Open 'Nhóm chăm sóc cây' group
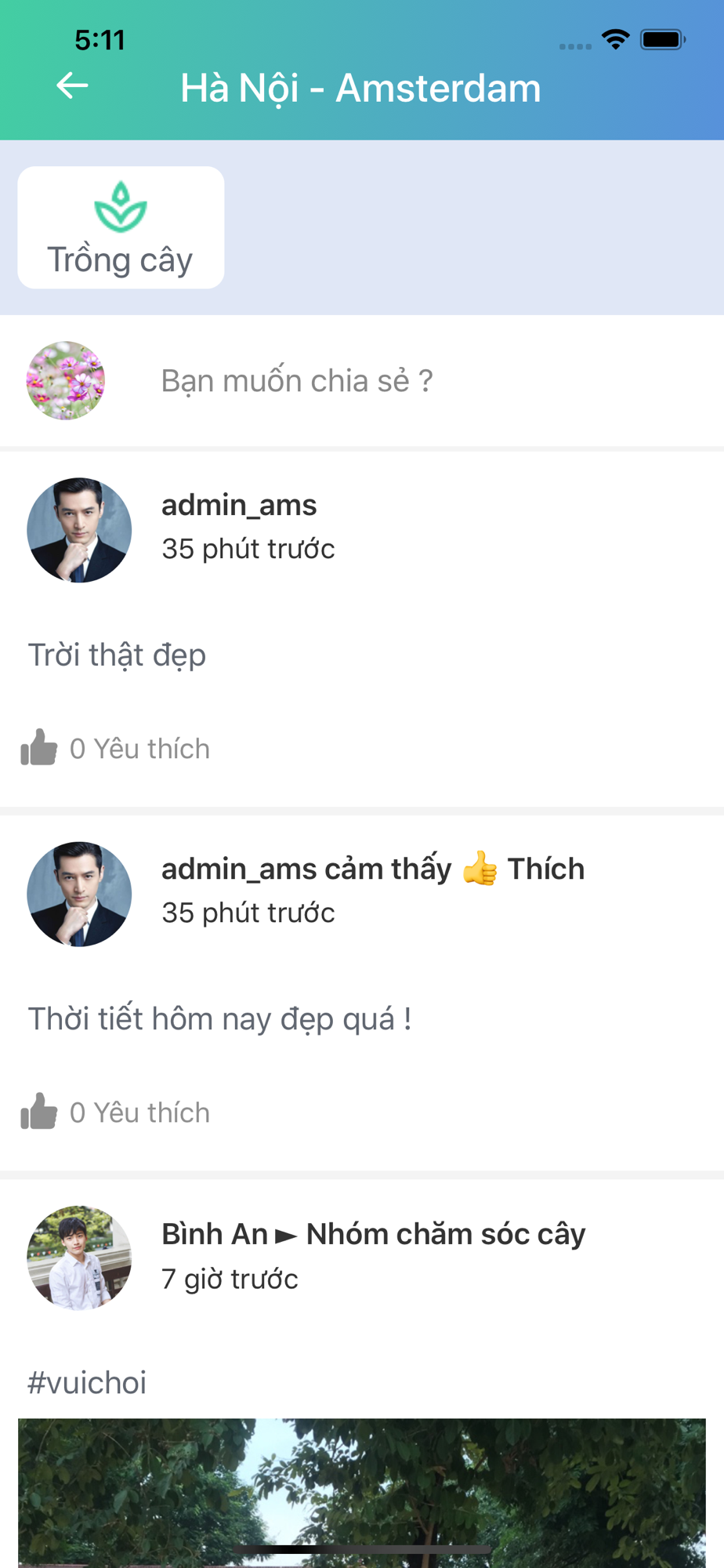724x1568 pixels. pos(446,1234)
